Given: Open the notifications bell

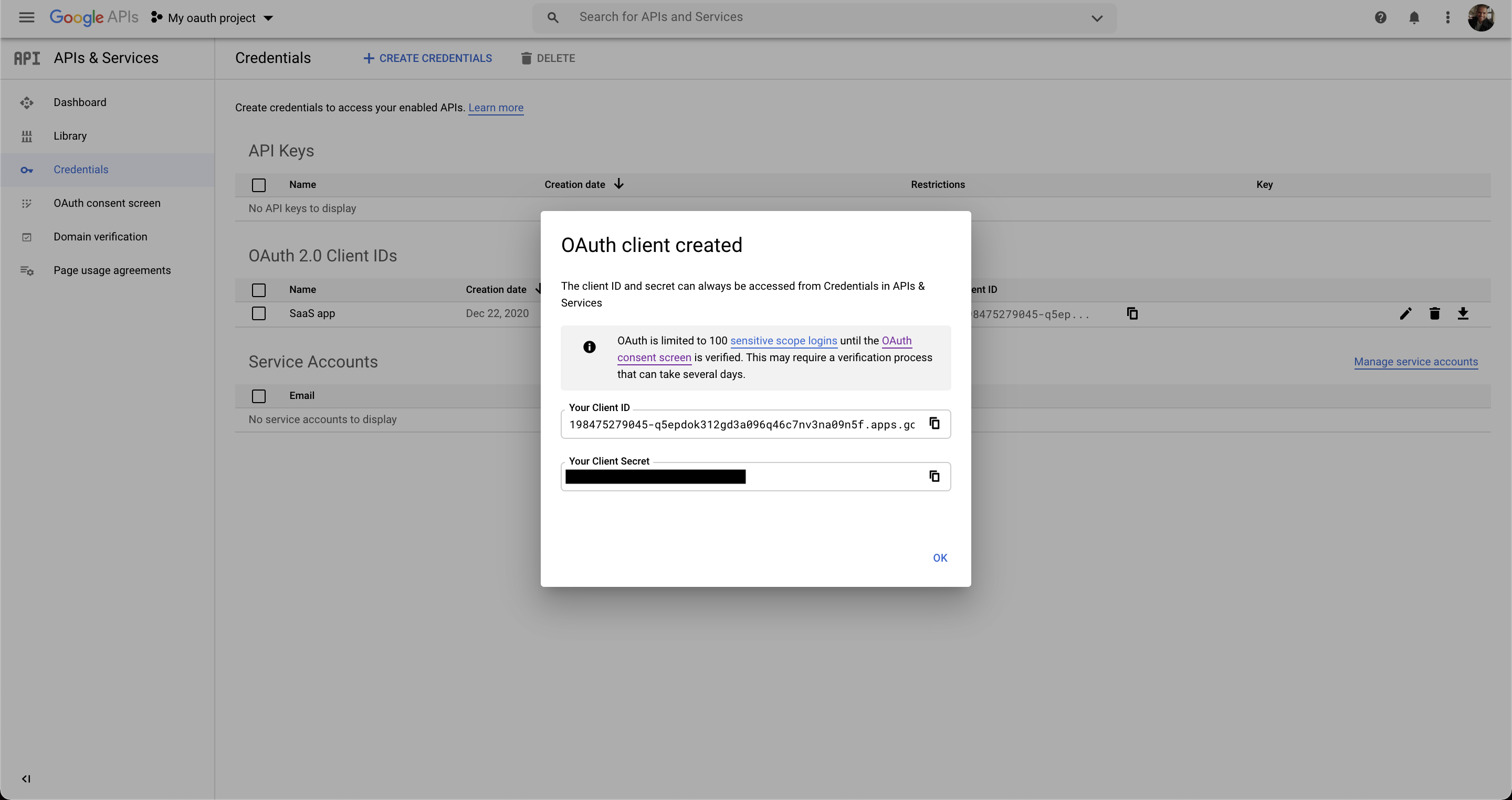Looking at the screenshot, I should point(1414,18).
